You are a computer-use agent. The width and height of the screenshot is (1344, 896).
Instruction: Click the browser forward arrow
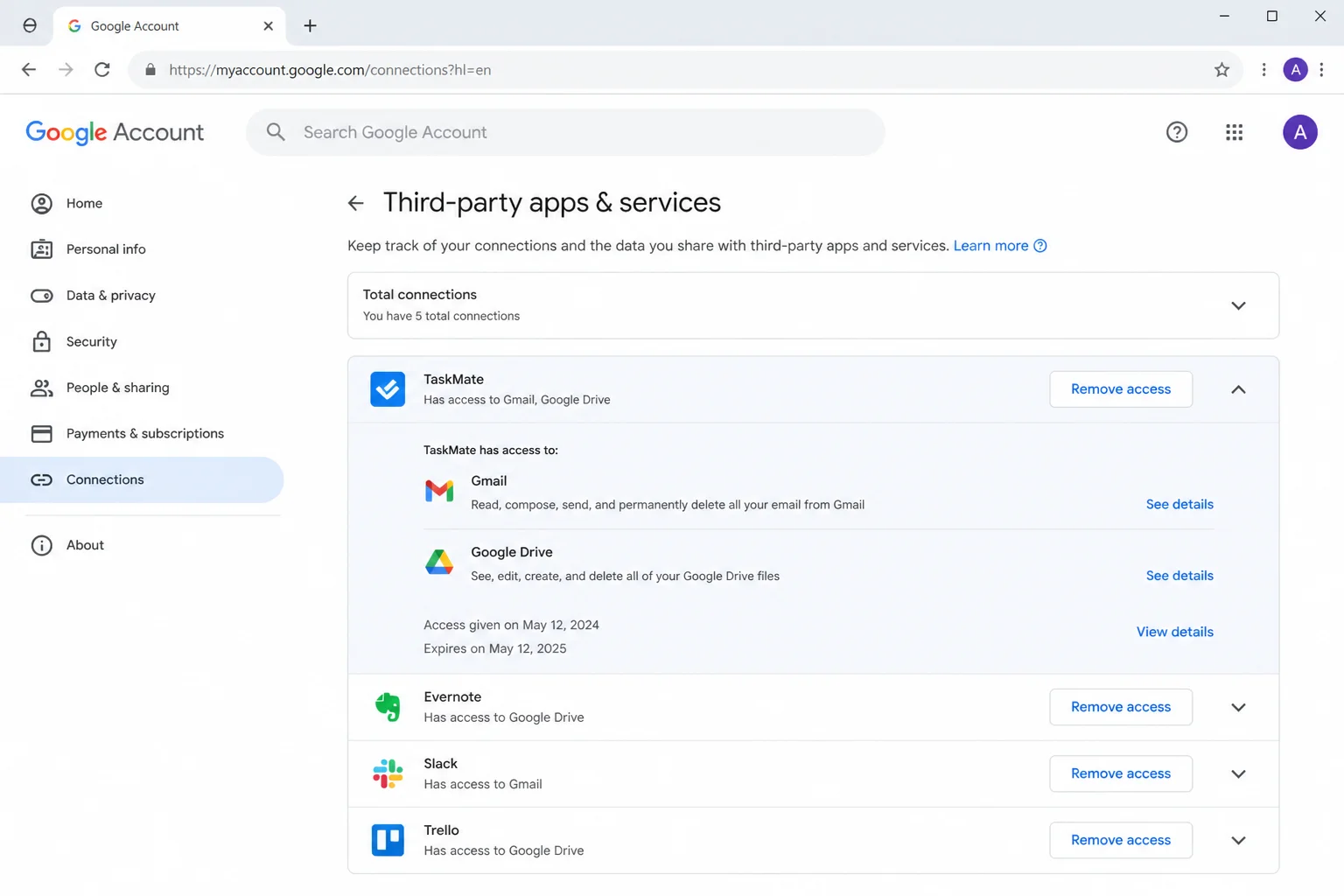66,70
